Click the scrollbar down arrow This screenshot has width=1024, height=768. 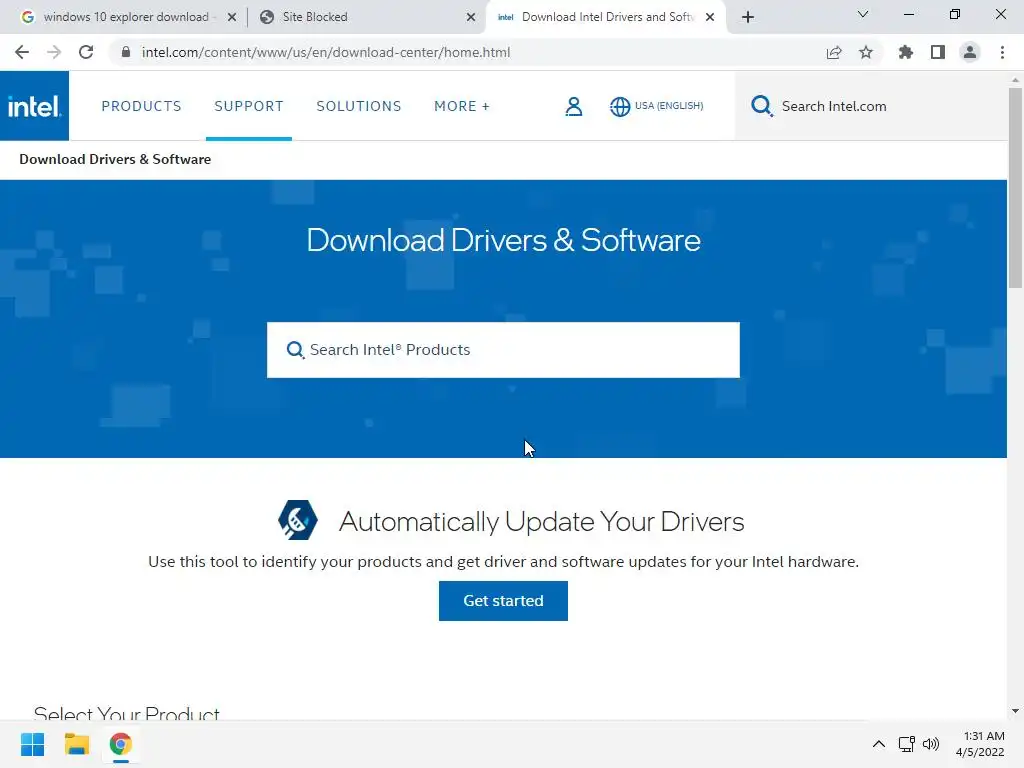[1015, 711]
